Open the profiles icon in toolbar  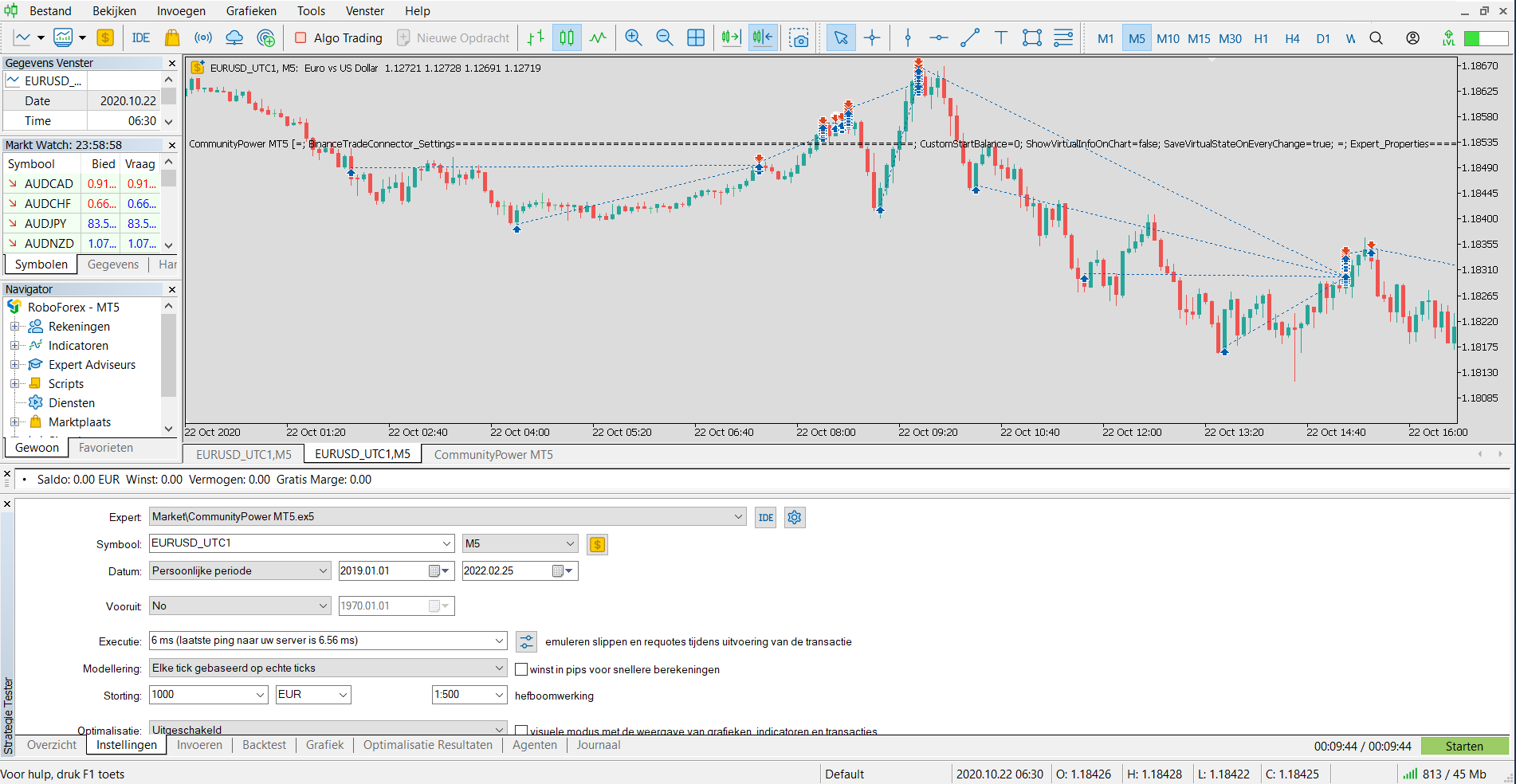click(63, 37)
